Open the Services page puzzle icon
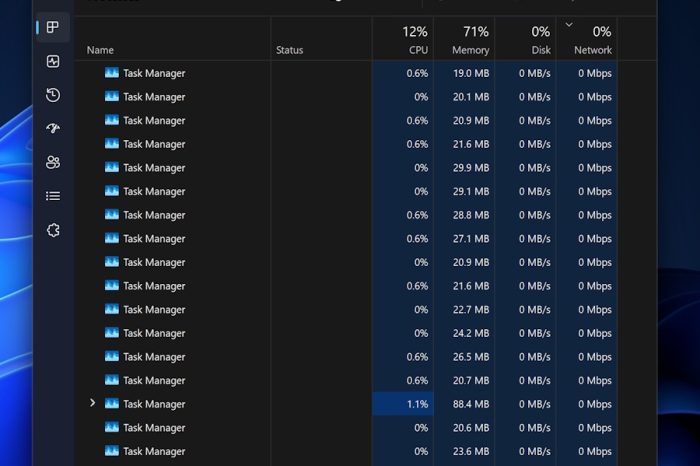The image size is (700, 466). (53, 230)
